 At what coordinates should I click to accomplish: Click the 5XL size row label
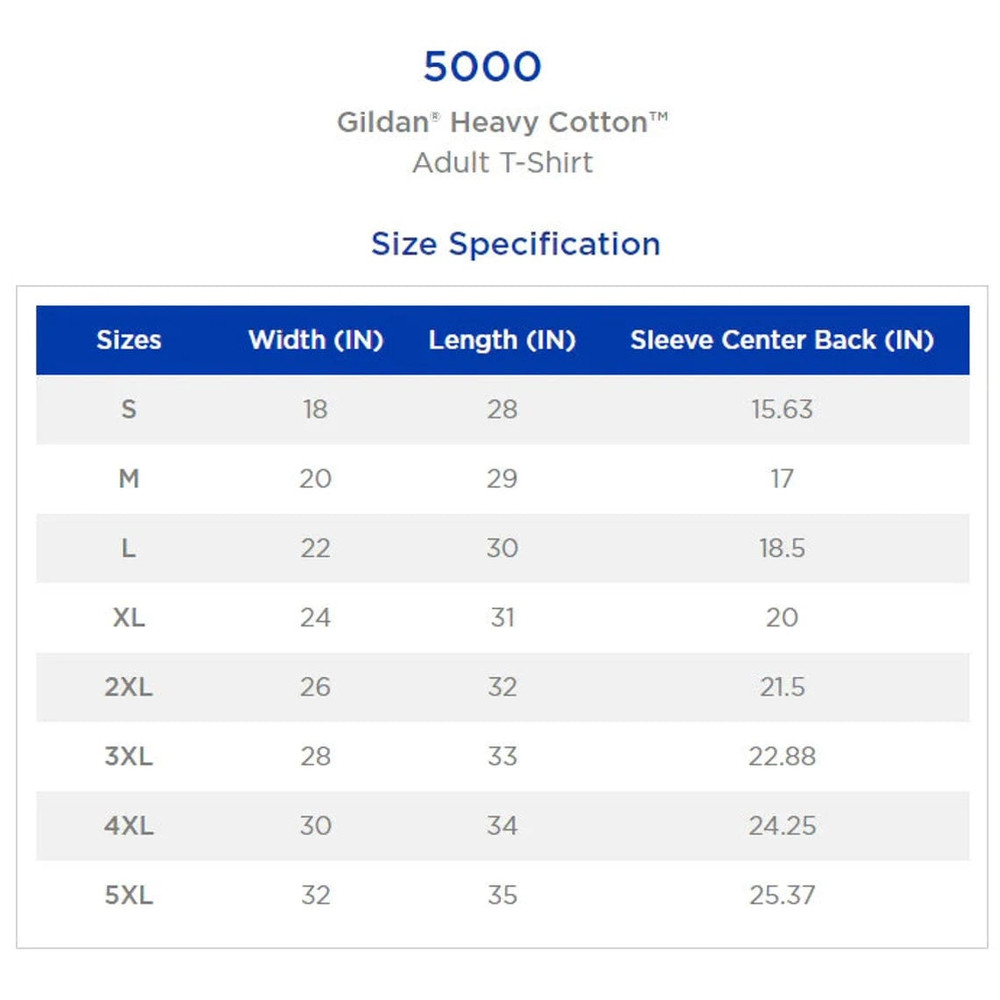click(129, 895)
